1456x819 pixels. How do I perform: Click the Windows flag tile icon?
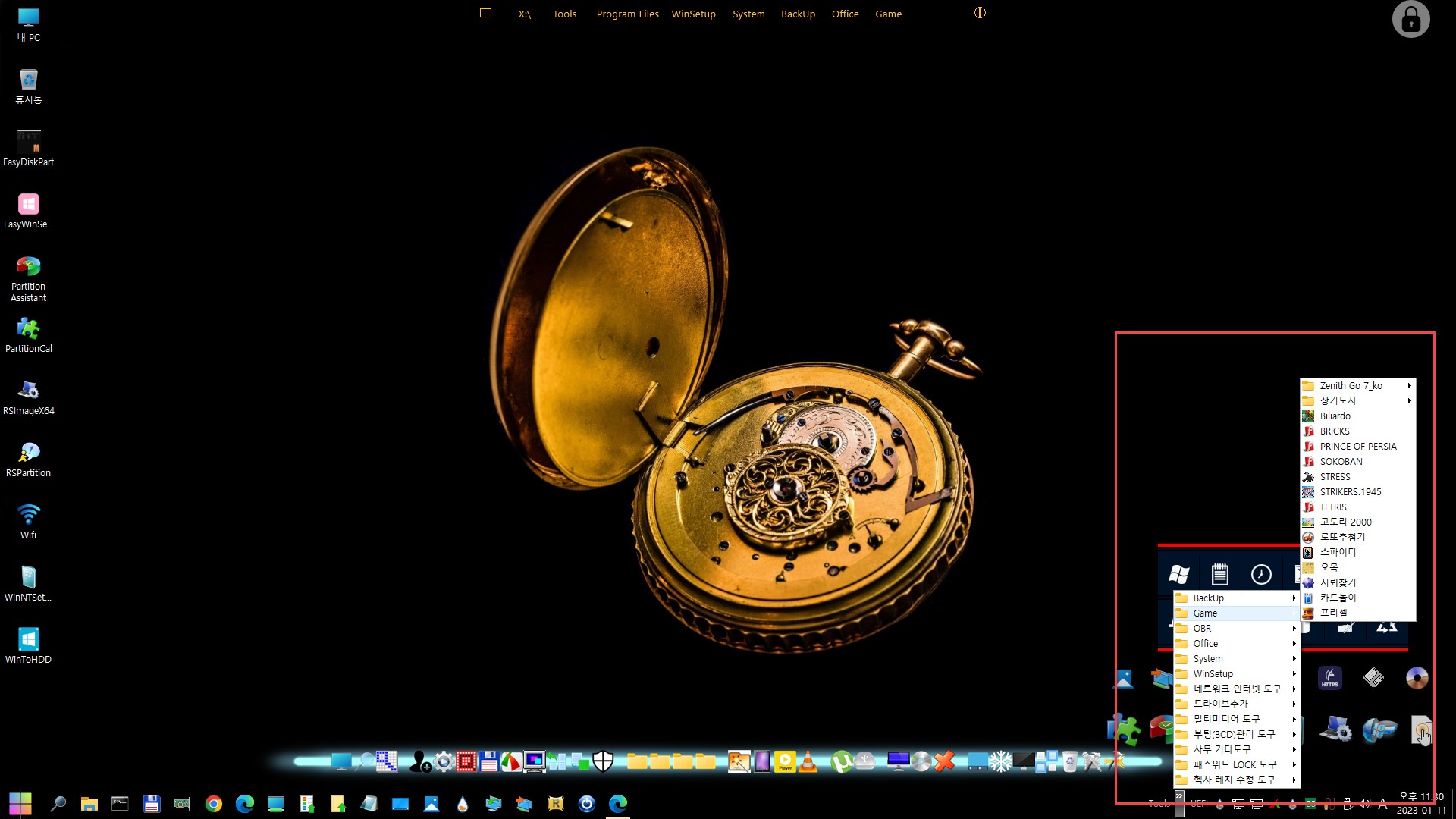pos(1178,575)
